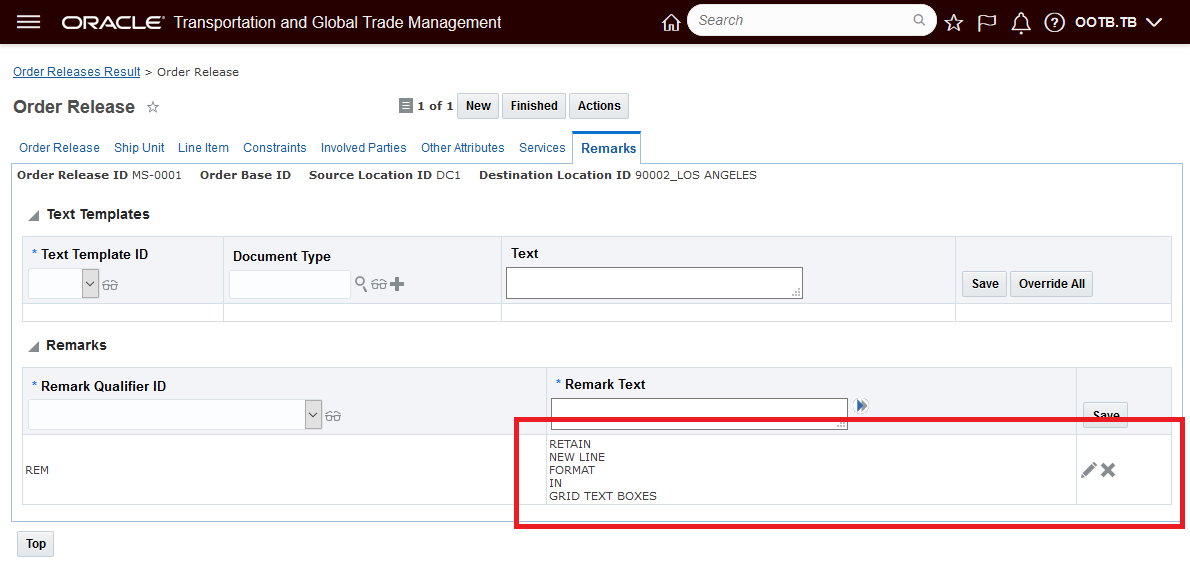Mark Order Release as favorite star

click(x=153, y=107)
